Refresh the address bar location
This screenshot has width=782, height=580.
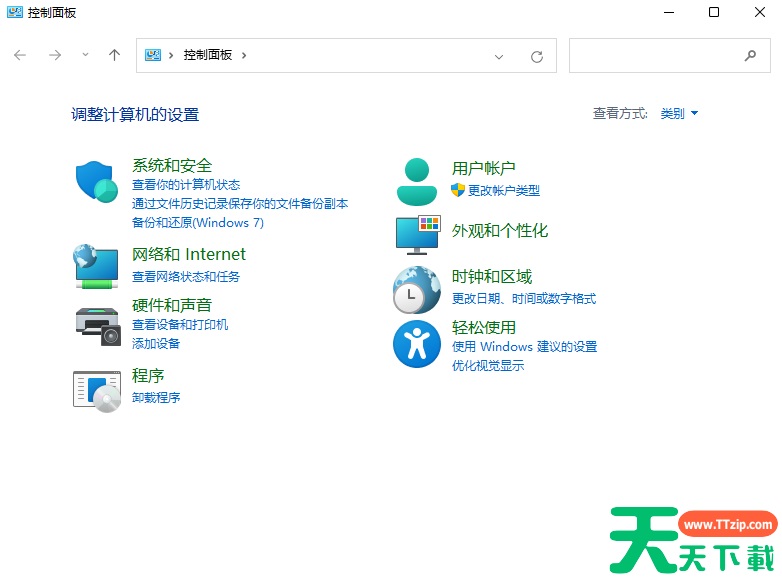click(537, 56)
